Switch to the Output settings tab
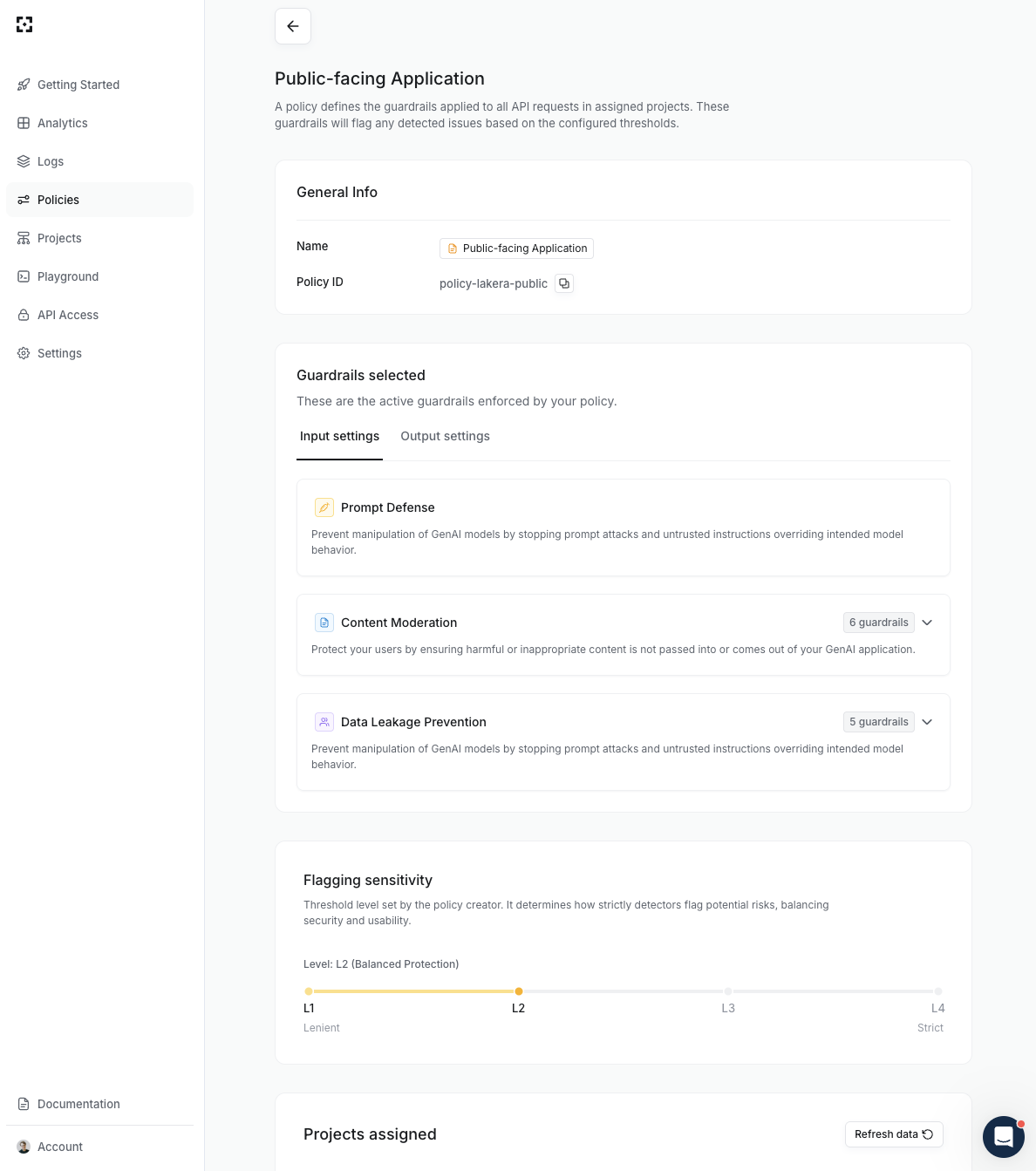 pos(445,436)
